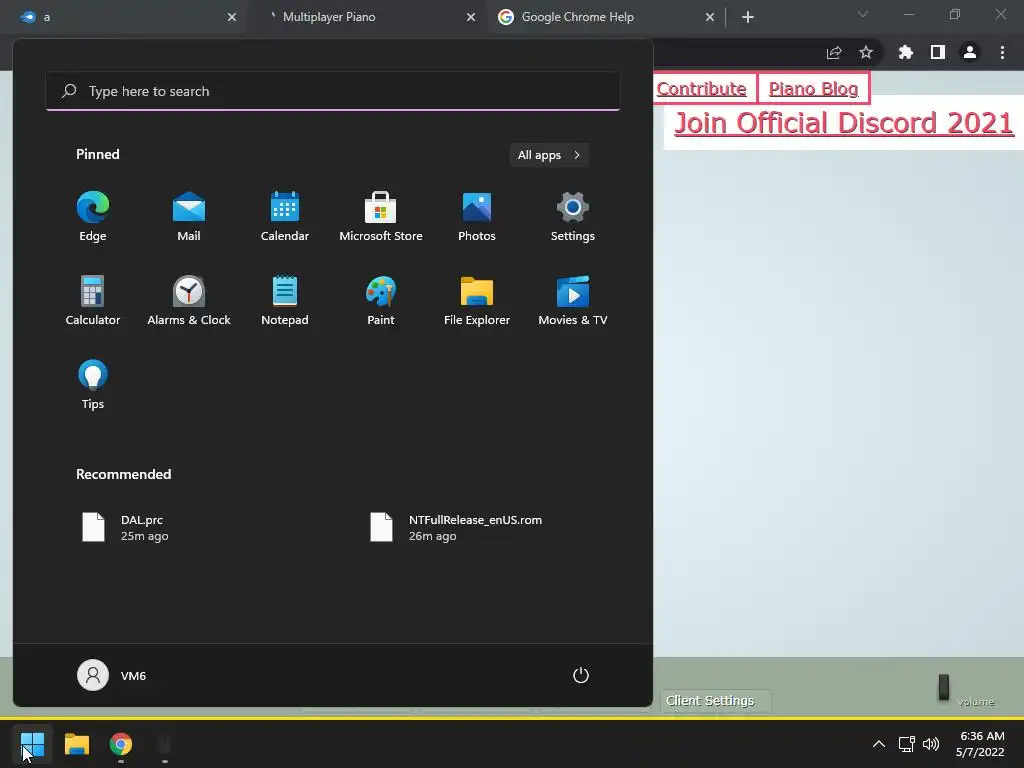
Task: Open recommended file DAL.prc
Action: (125, 528)
